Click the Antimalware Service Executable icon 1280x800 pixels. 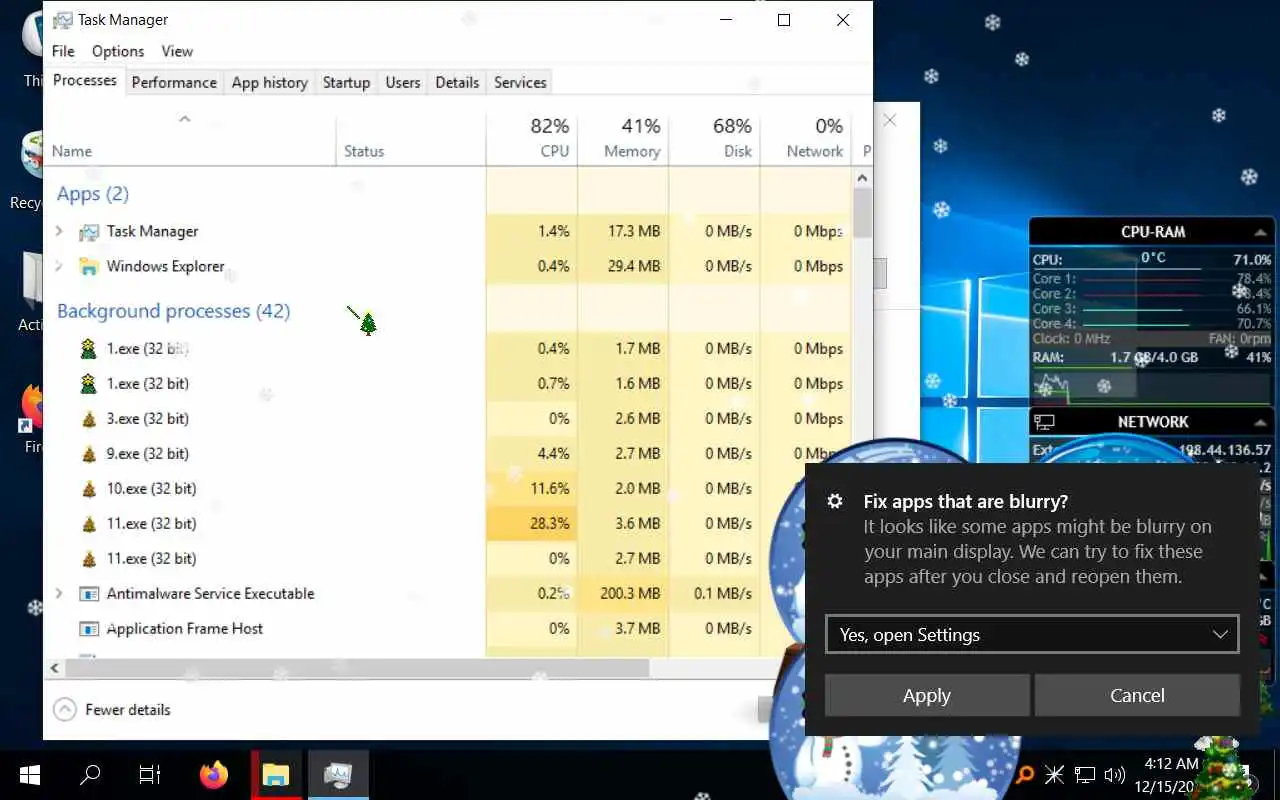pyautogui.click(x=89, y=594)
